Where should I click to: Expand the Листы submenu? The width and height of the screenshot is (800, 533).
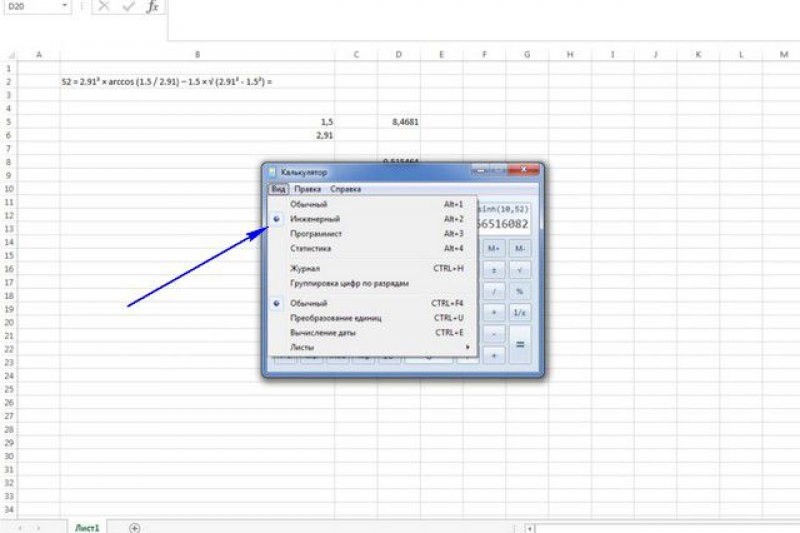[x=372, y=347]
